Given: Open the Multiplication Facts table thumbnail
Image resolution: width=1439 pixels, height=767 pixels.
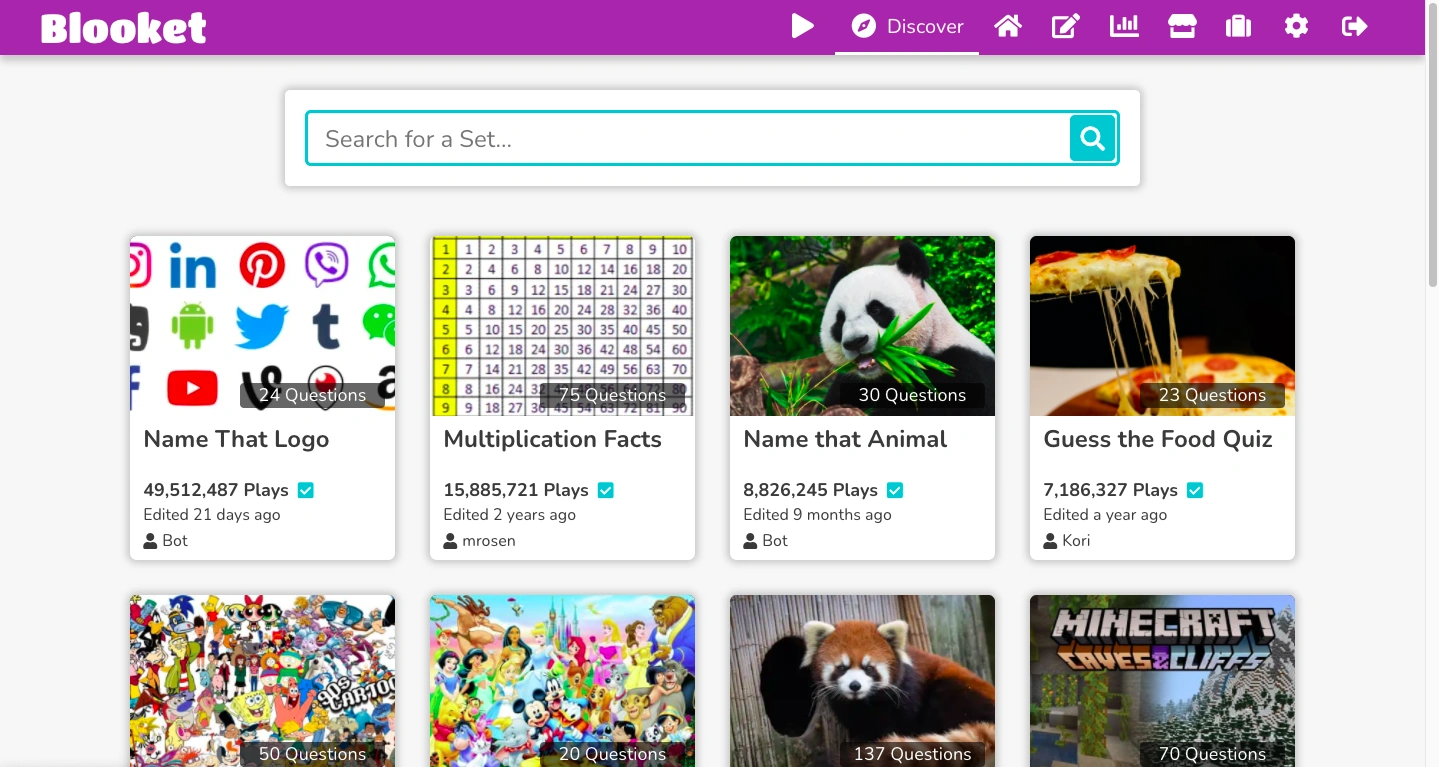Looking at the screenshot, I should click(x=562, y=326).
